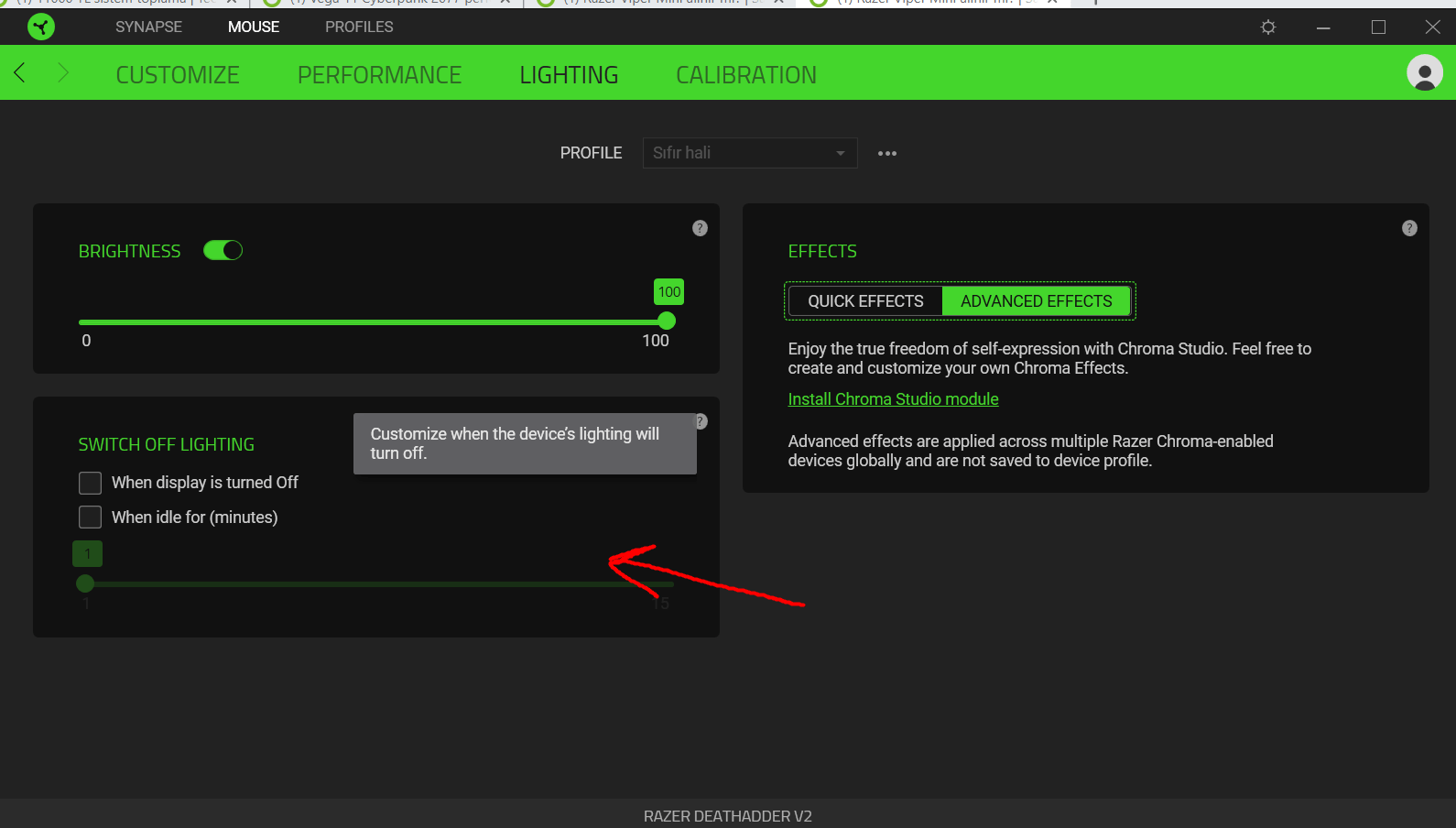Click the RAZER DEATHADDER V2 device name
1456x828 pixels.
point(728,816)
